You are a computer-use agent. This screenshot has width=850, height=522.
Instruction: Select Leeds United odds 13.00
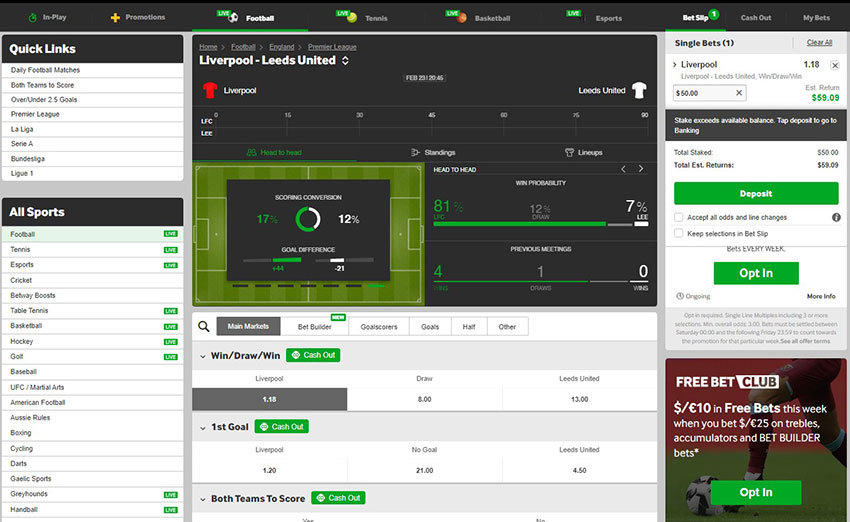(x=579, y=399)
